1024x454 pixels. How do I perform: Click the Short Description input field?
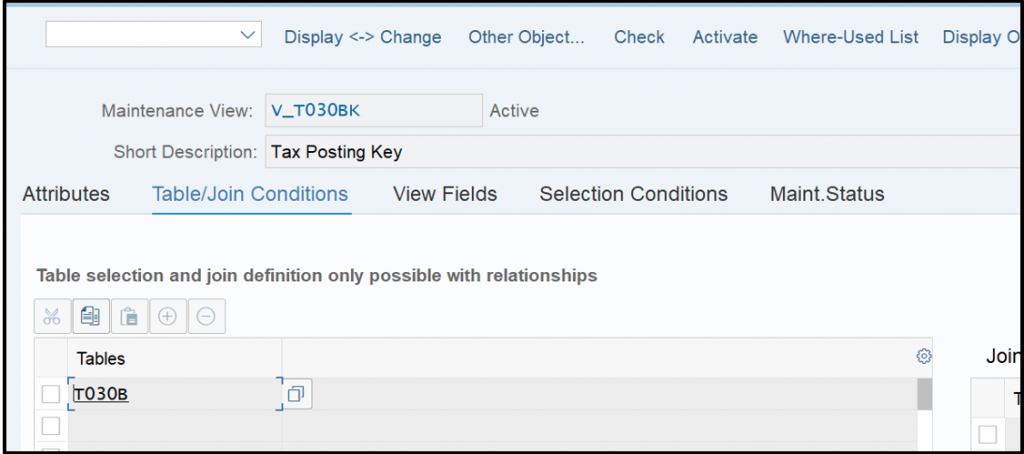tap(643, 153)
